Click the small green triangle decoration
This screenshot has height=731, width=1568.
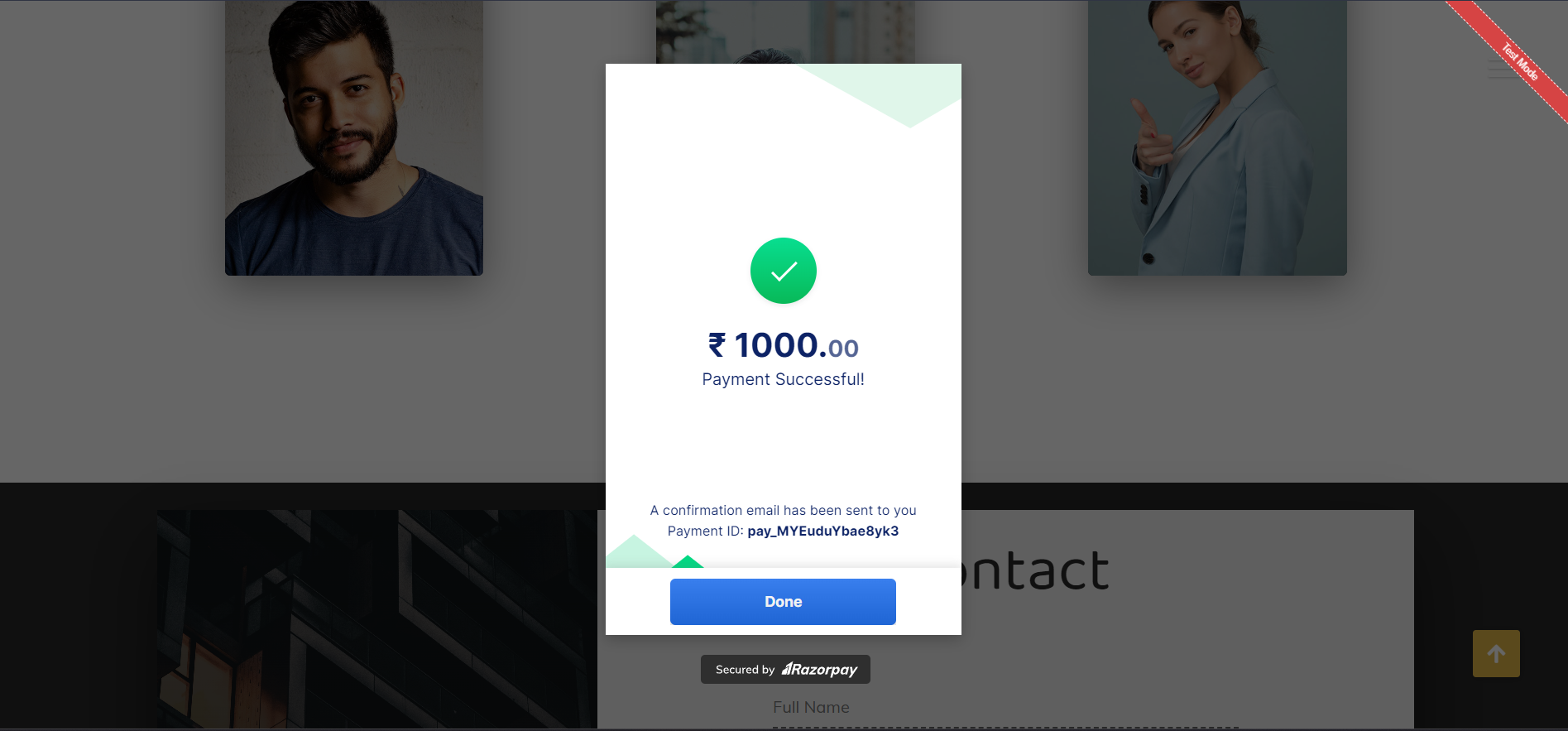[x=688, y=562]
